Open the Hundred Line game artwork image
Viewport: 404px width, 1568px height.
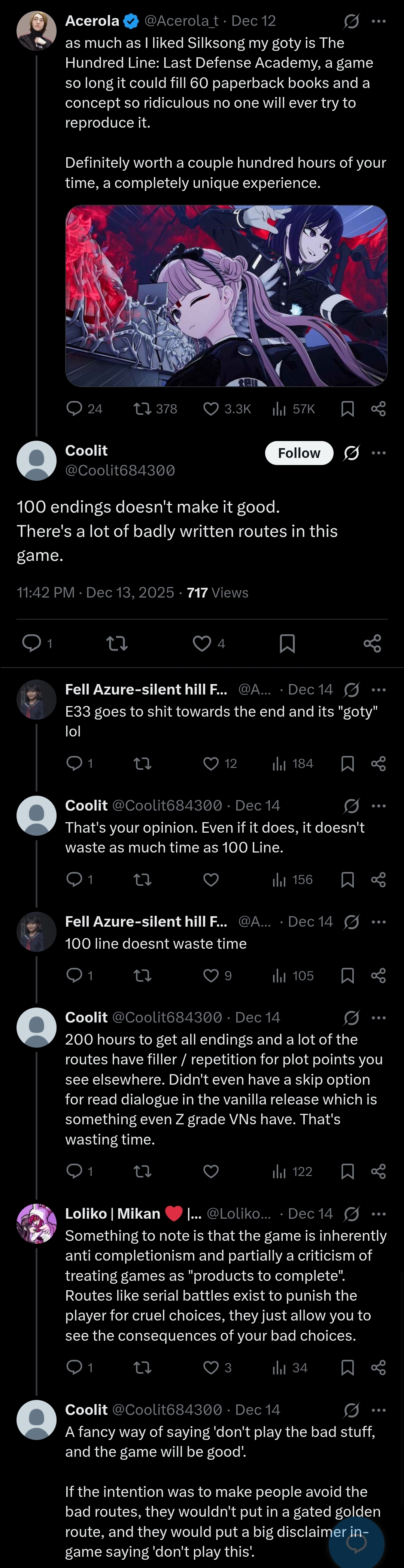click(x=226, y=296)
